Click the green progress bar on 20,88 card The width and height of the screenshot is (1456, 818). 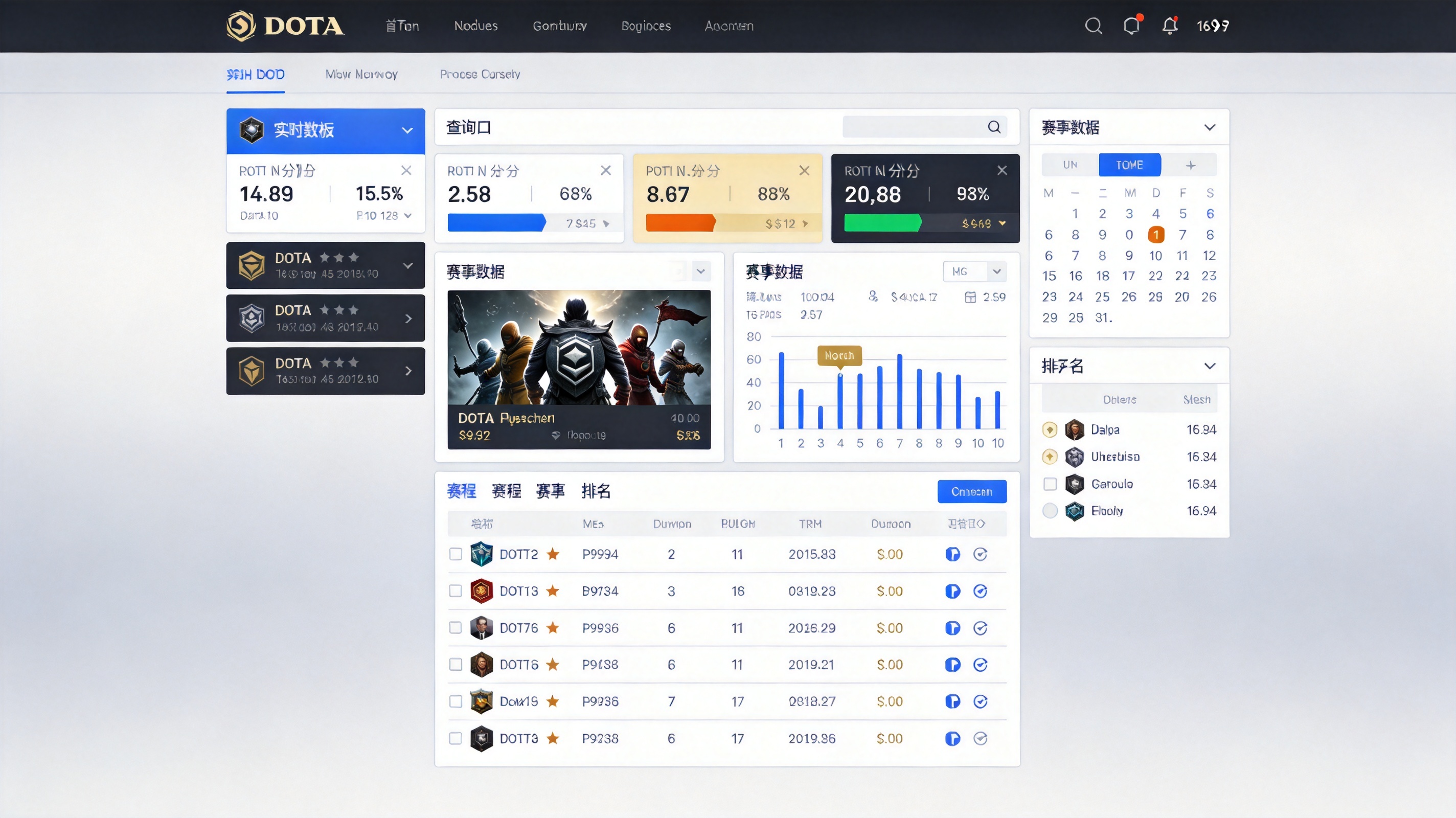882,223
